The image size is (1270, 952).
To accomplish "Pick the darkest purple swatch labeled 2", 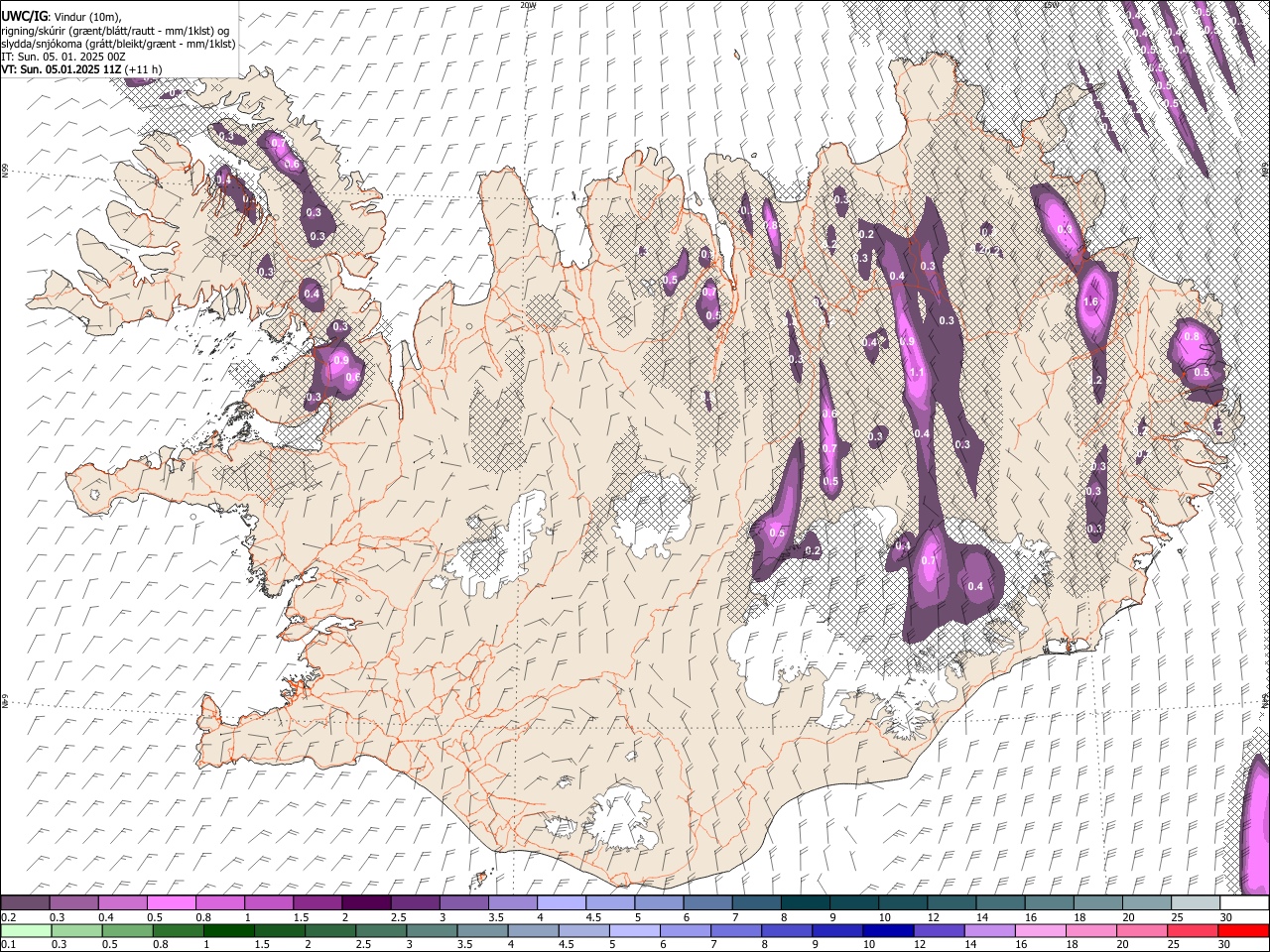I will point(365,903).
